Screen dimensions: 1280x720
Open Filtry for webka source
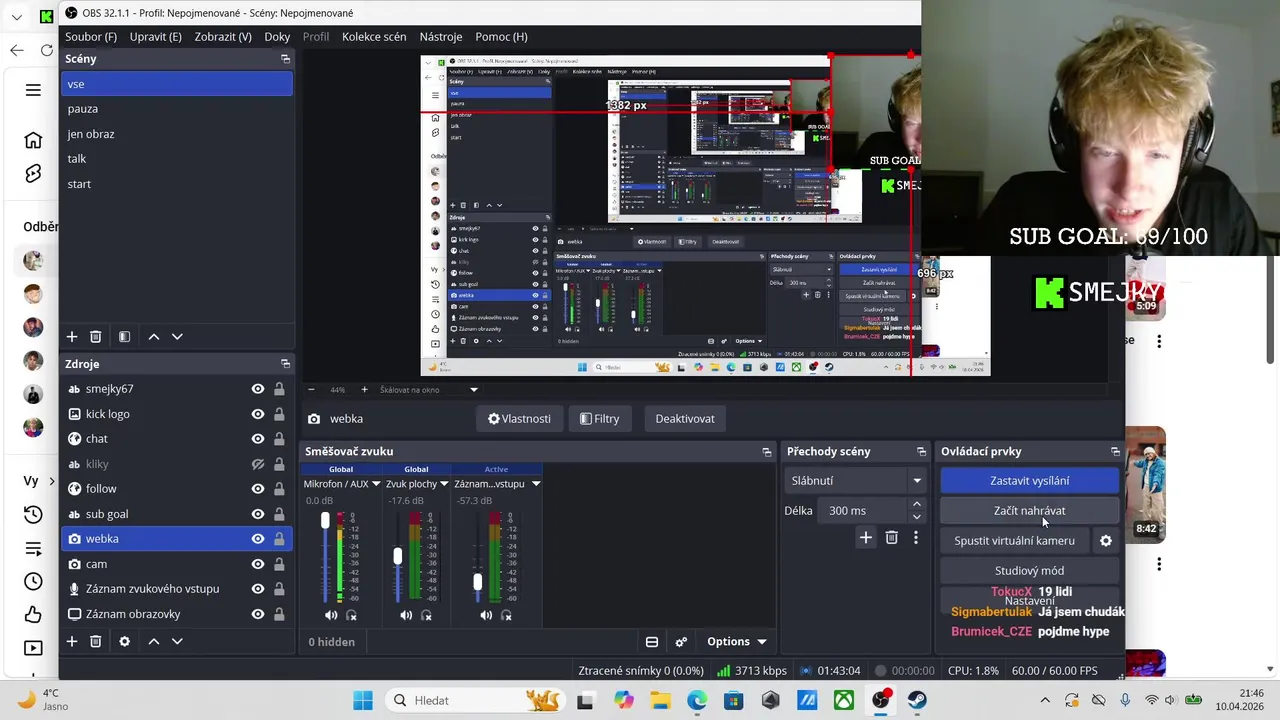tap(599, 419)
